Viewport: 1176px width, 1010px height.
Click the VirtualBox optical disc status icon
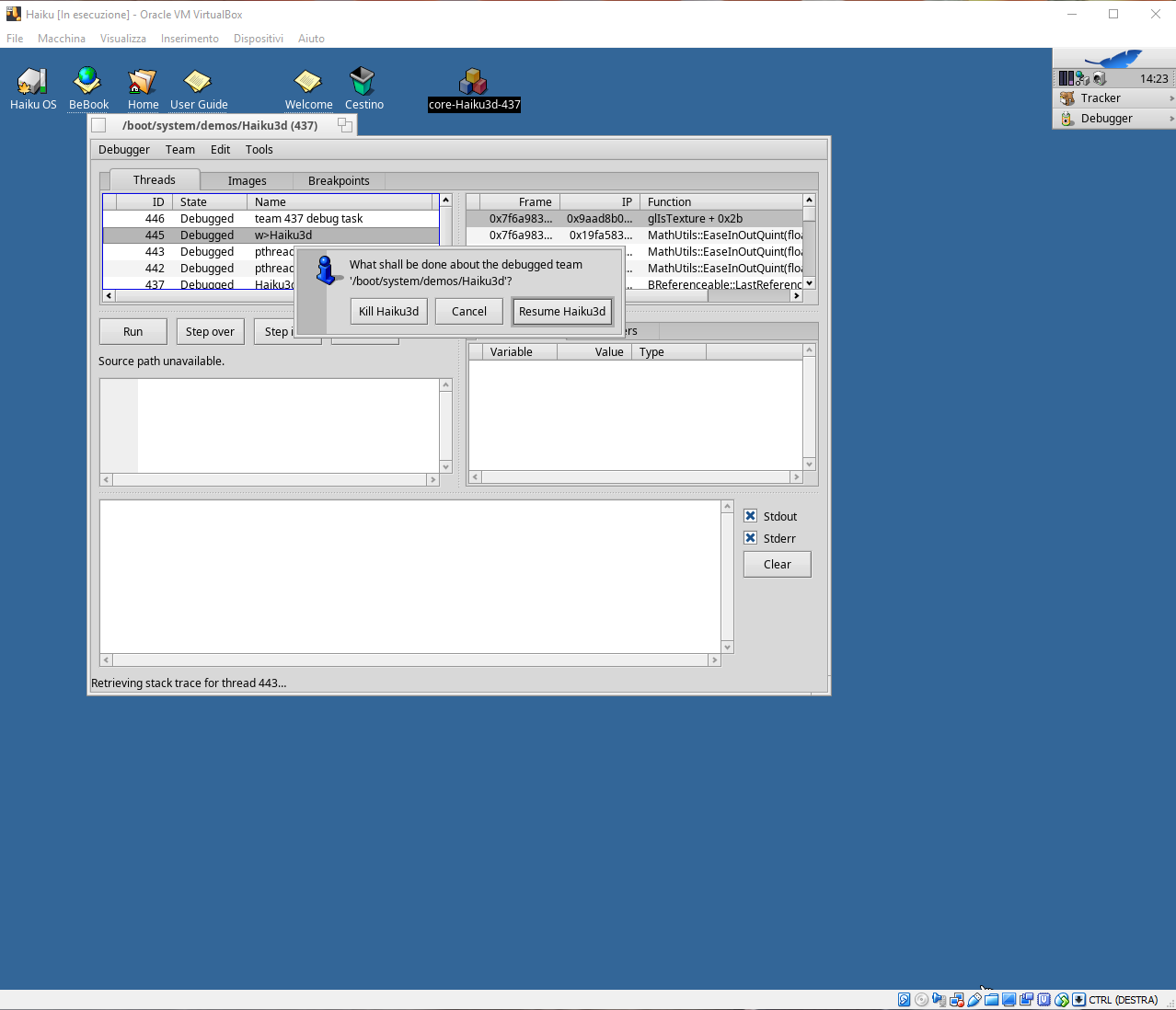(921, 1000)
